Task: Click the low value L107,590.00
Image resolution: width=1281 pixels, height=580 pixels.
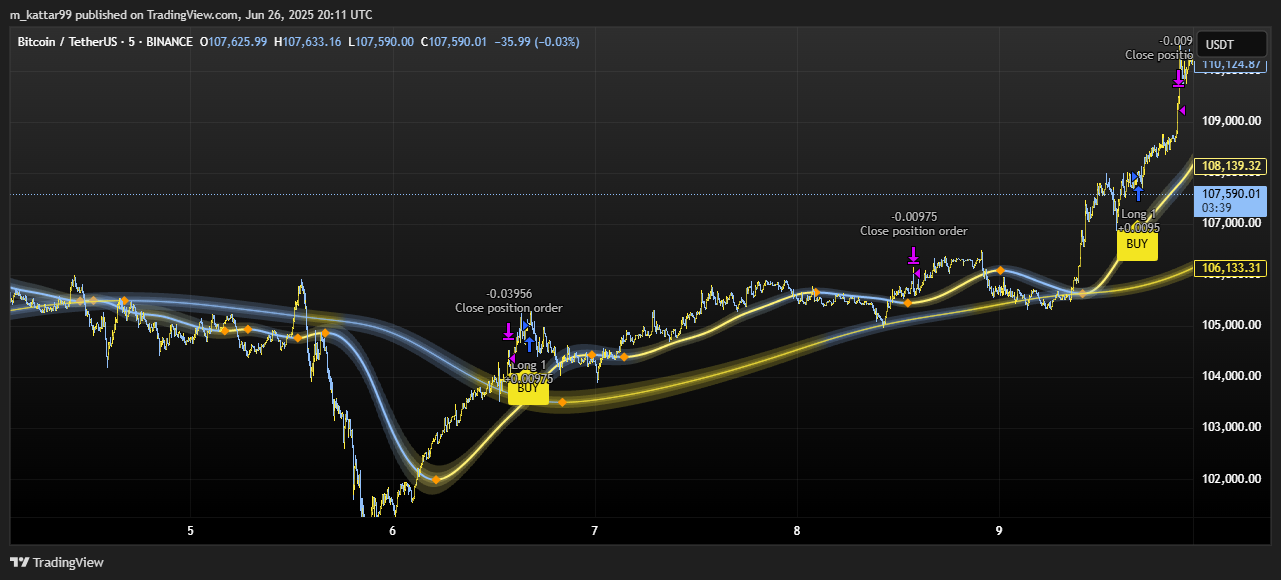Action: pyautogui.click(x=381, y=42)
